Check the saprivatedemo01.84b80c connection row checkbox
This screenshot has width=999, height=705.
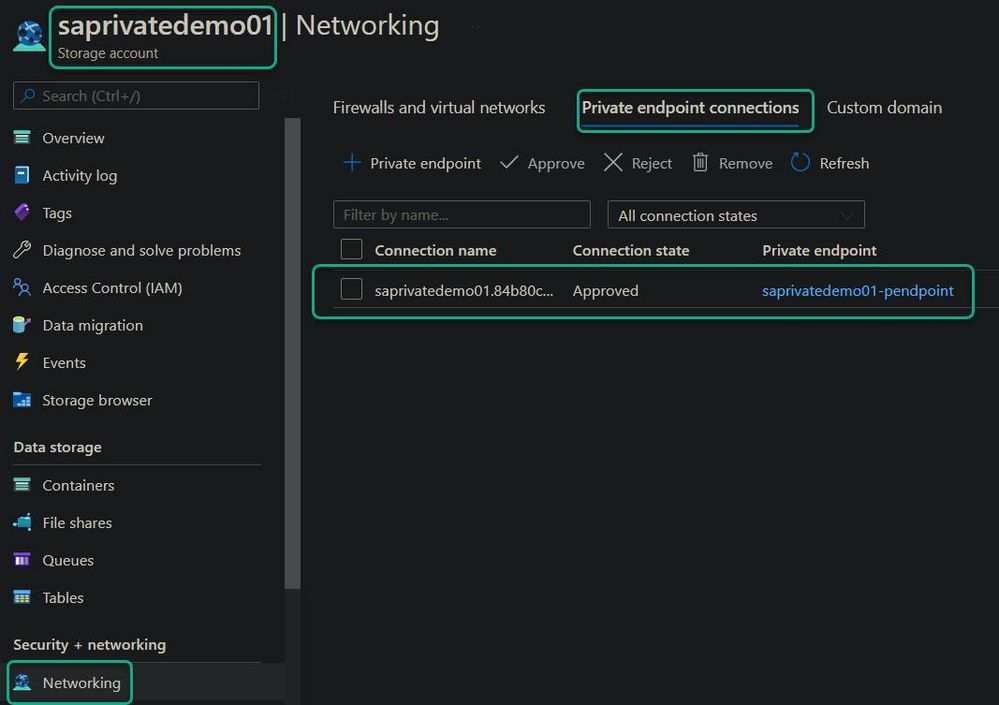pyautogui.click(x=352, y=289)
